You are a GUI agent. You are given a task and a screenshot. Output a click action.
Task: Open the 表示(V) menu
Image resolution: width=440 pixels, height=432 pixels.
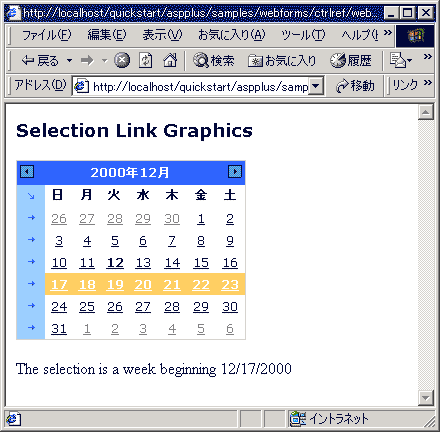[162, 35]
